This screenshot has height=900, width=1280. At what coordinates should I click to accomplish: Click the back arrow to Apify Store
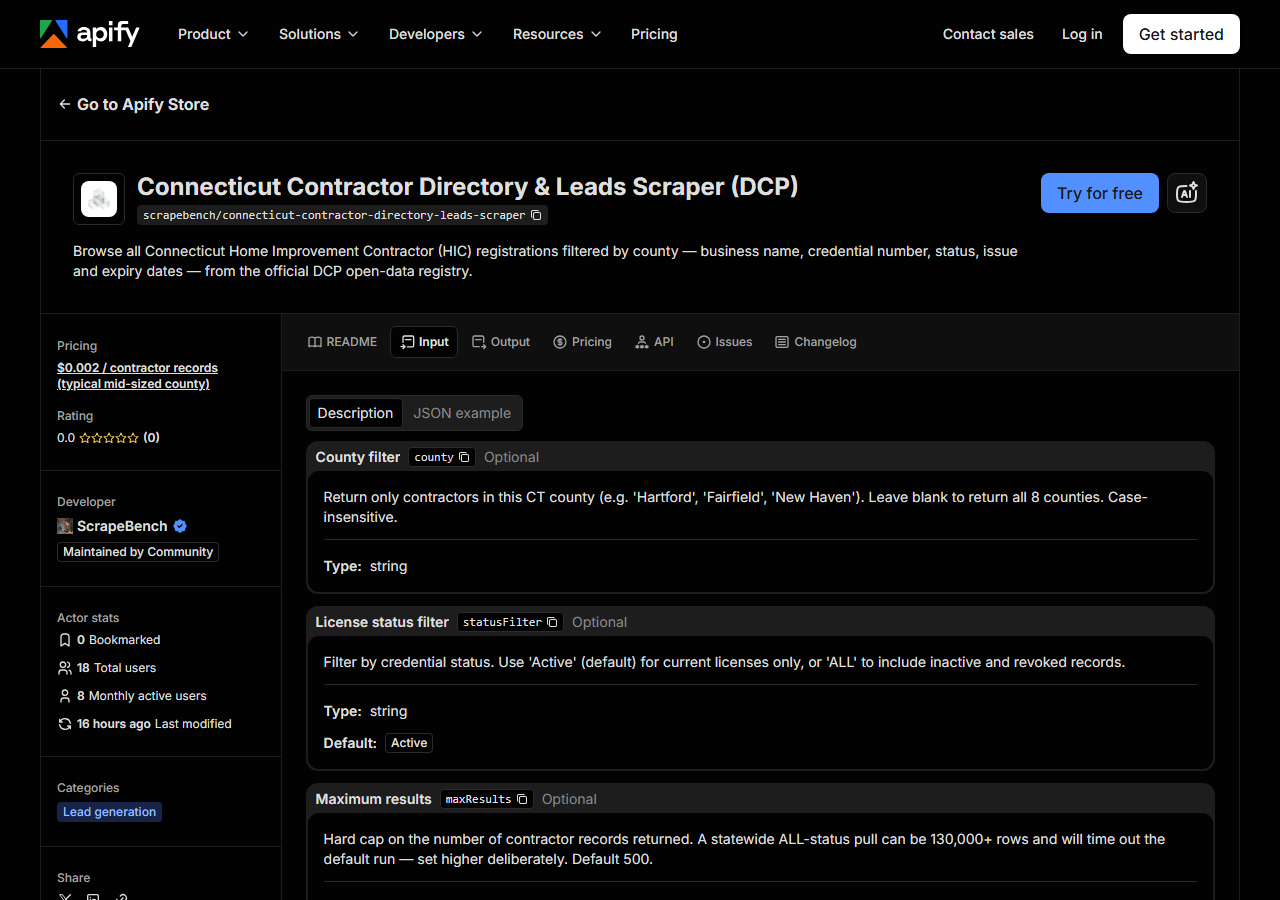click(x=64, y=104)
